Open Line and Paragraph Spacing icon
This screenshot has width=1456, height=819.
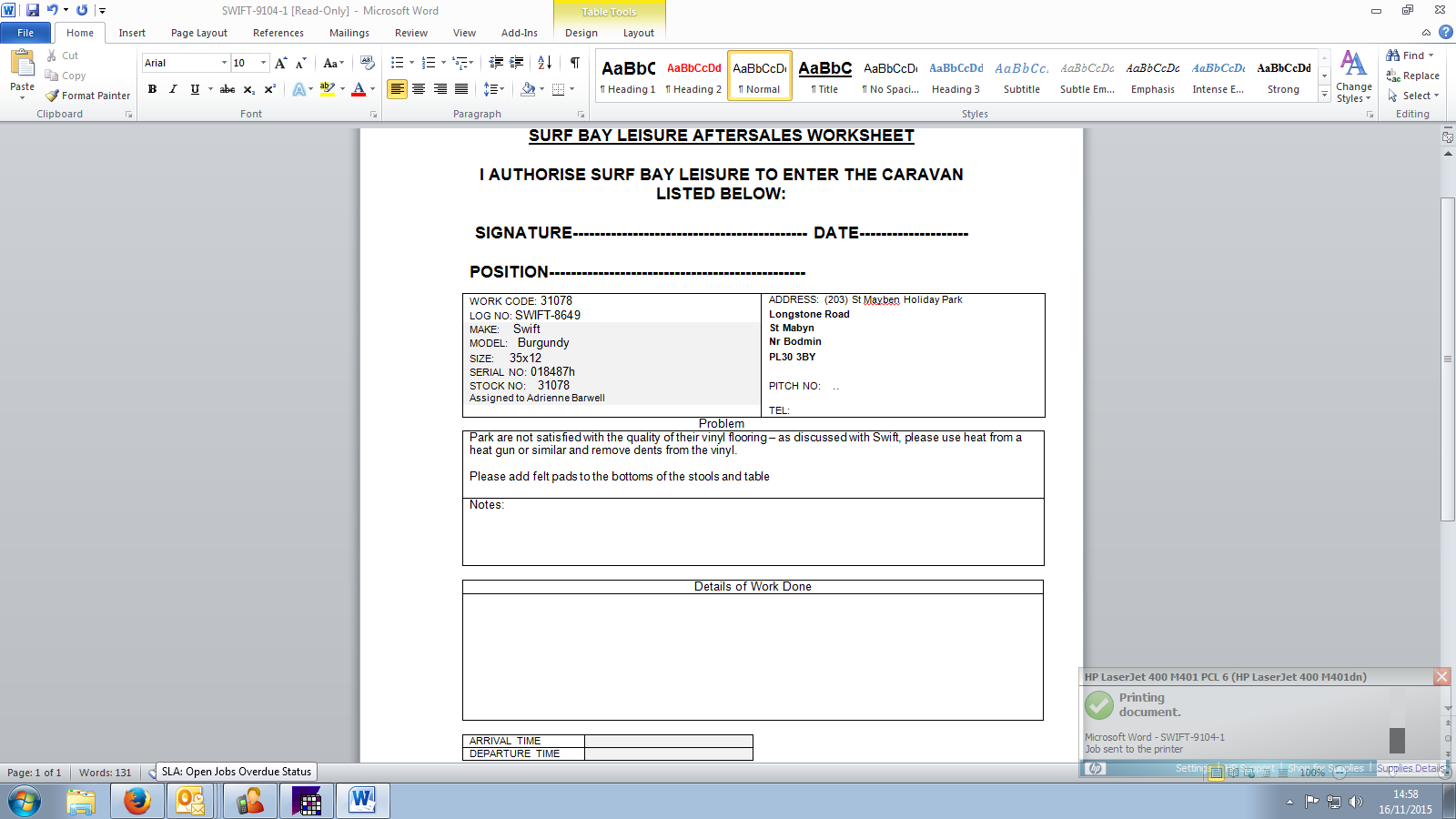point(490,89)
